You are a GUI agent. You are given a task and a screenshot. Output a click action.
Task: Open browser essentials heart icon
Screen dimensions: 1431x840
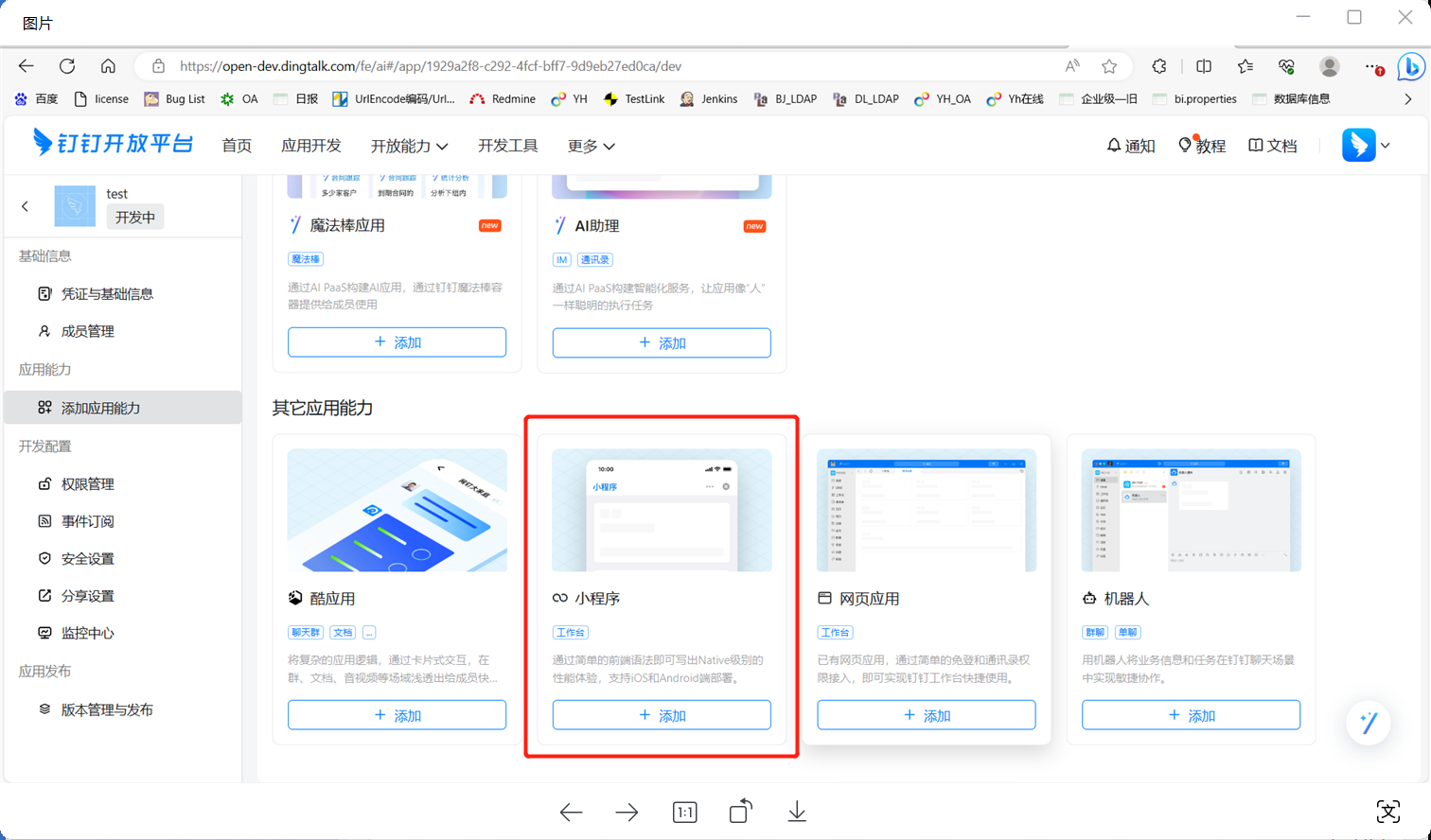point(1286,66)
